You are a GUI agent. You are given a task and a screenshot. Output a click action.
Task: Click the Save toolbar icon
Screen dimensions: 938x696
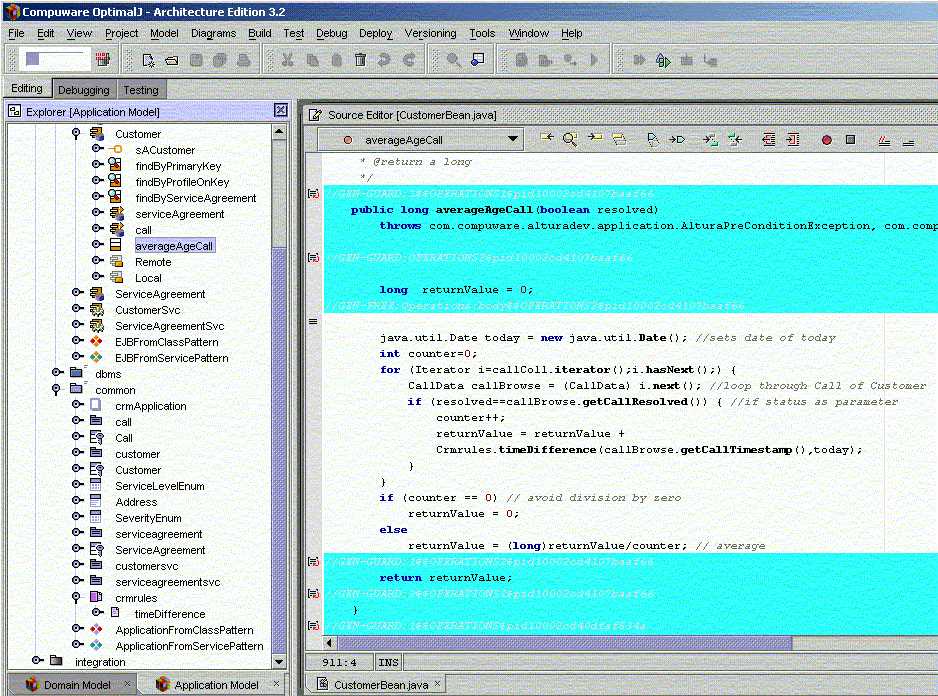196,60
